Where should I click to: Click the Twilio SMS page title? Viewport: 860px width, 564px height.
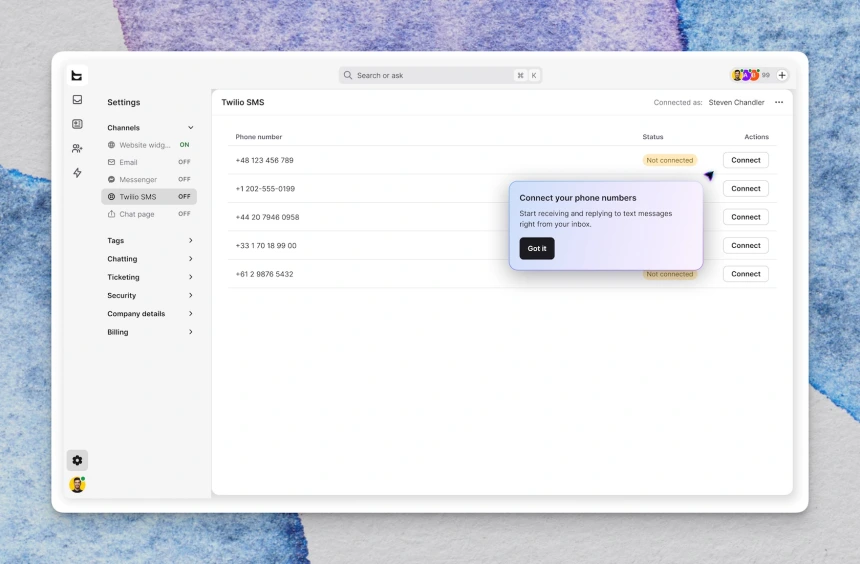pyautogui.click(x=243, y=103)
